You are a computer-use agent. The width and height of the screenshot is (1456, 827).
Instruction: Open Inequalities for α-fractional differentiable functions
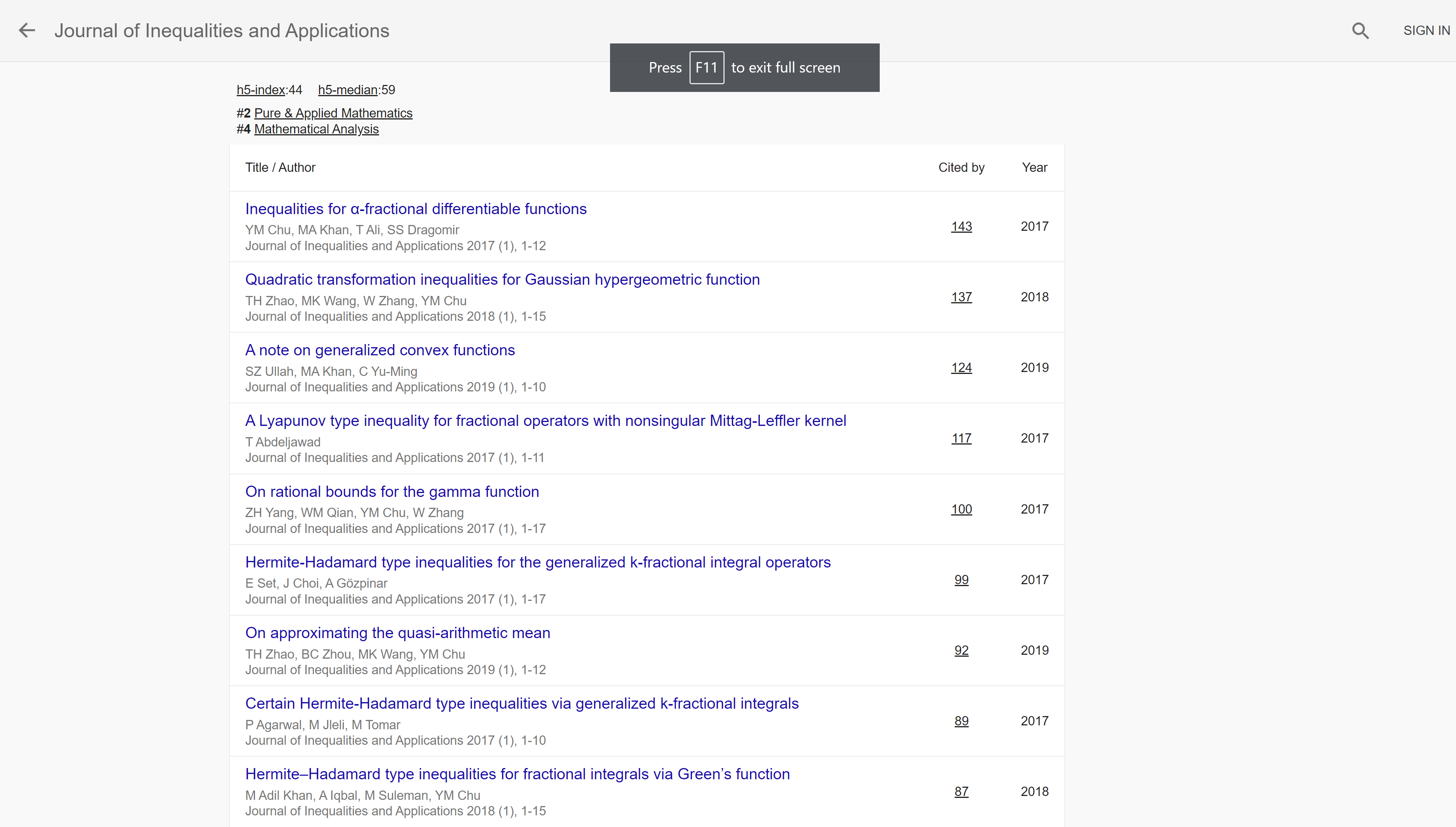415,209
